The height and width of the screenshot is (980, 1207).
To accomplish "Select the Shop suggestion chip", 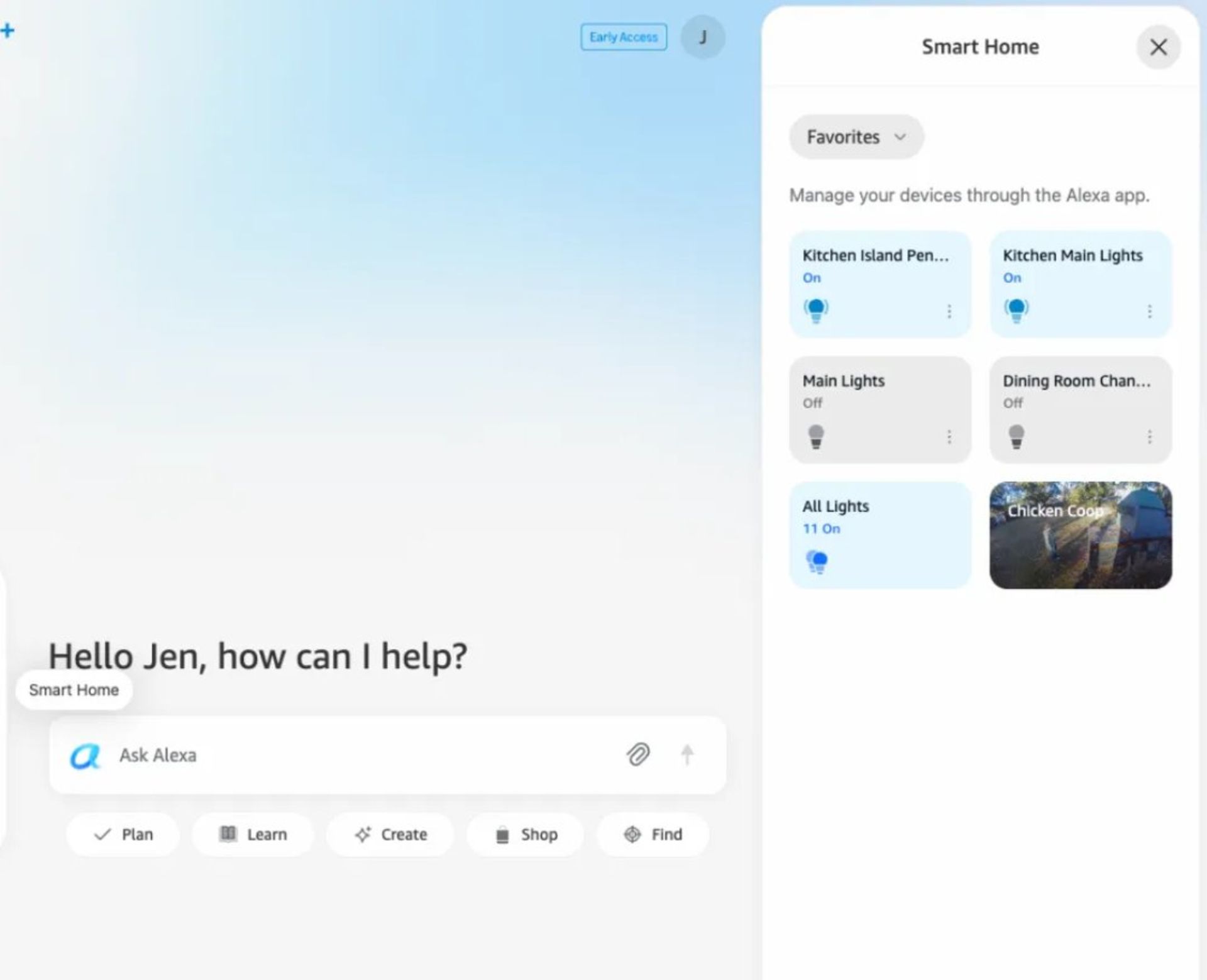I will pyautogui.click(x=526, y=834).
